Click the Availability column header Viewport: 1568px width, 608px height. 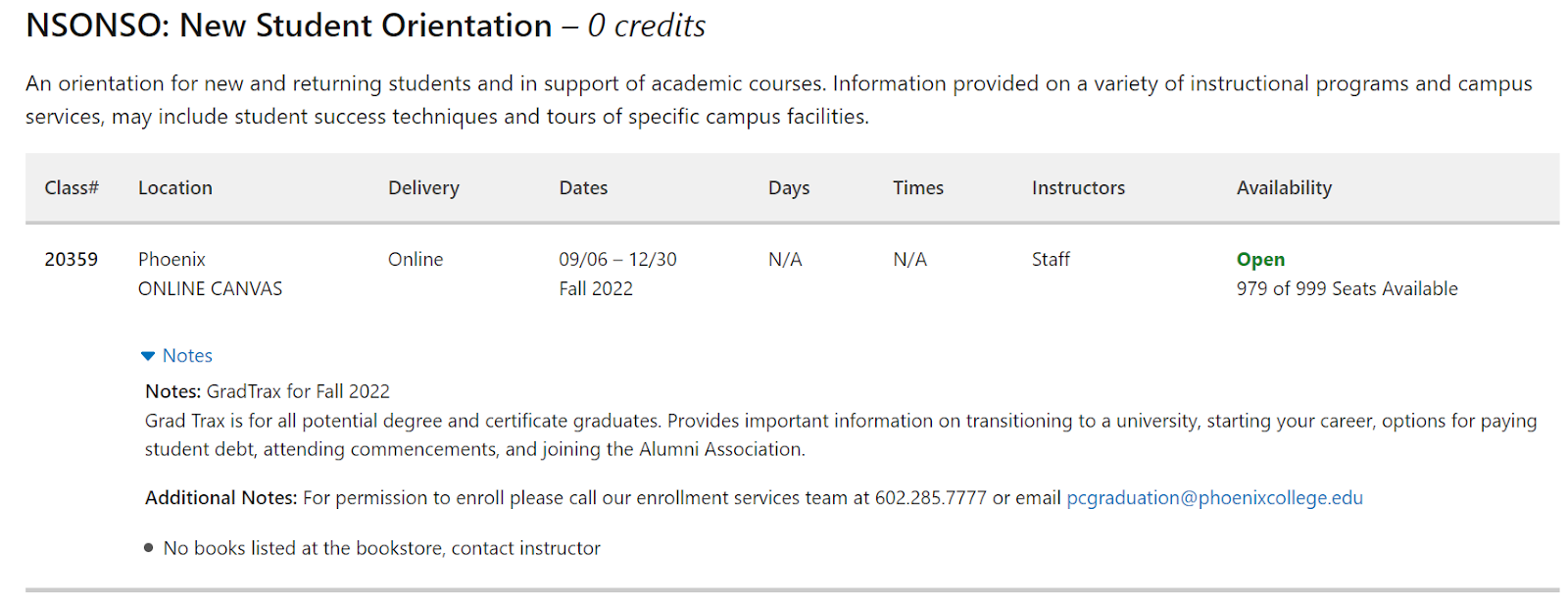click(x=1284, y=188)
